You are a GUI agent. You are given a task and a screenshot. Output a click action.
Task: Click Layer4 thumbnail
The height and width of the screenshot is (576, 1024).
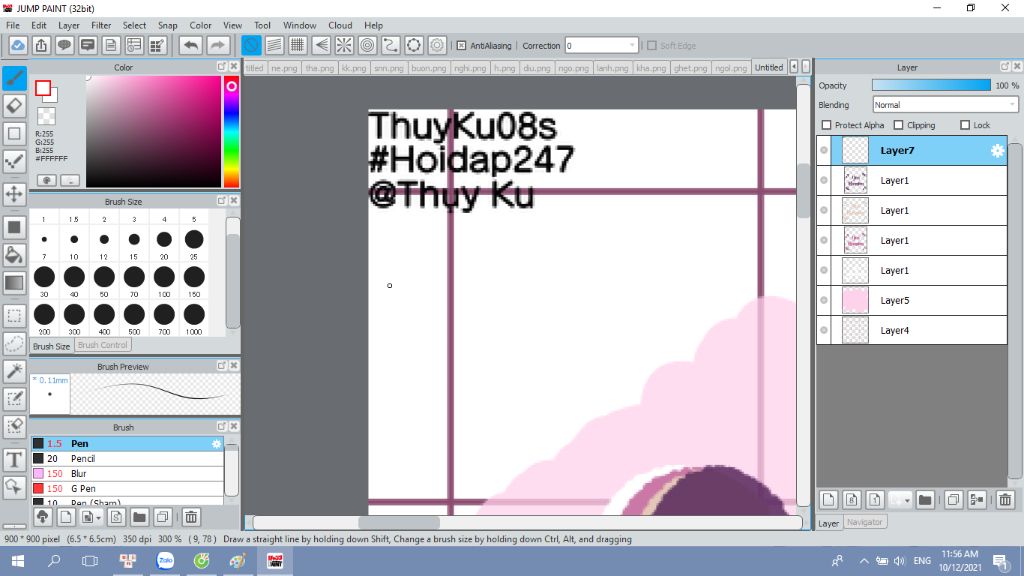click(855, 330)
